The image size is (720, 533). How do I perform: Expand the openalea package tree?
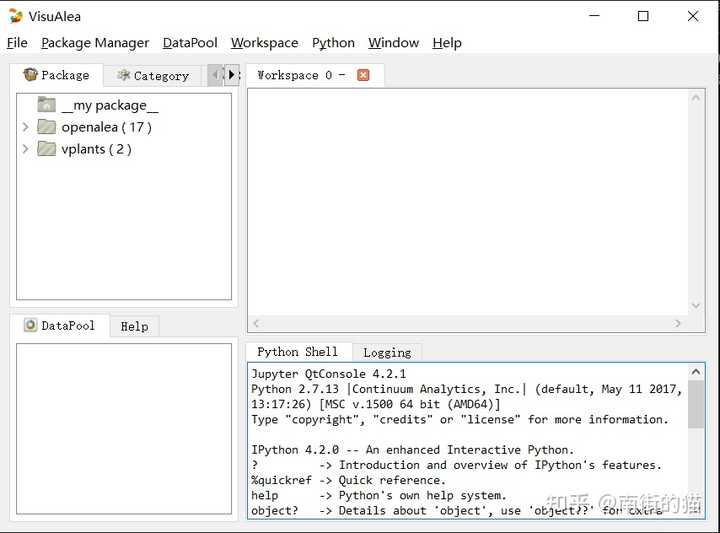pyautogui.click(x=25, y=127)
